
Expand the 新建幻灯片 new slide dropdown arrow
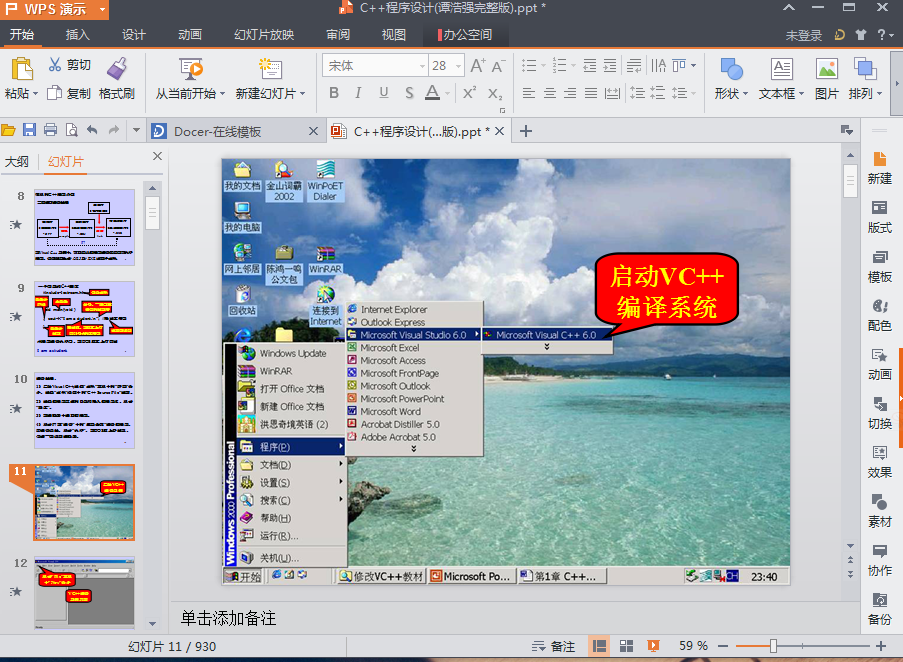point(304,94)
